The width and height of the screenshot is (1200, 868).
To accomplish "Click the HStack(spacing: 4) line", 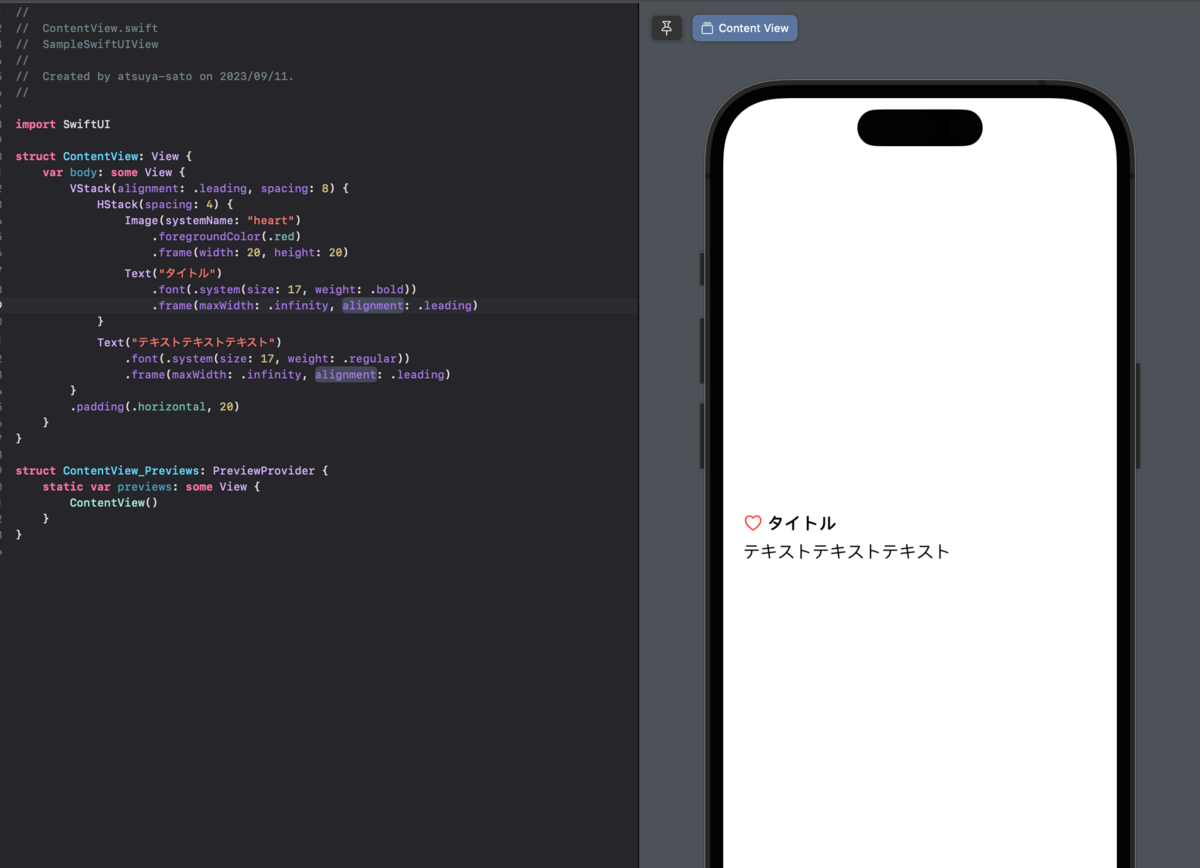I will [165, 204].
